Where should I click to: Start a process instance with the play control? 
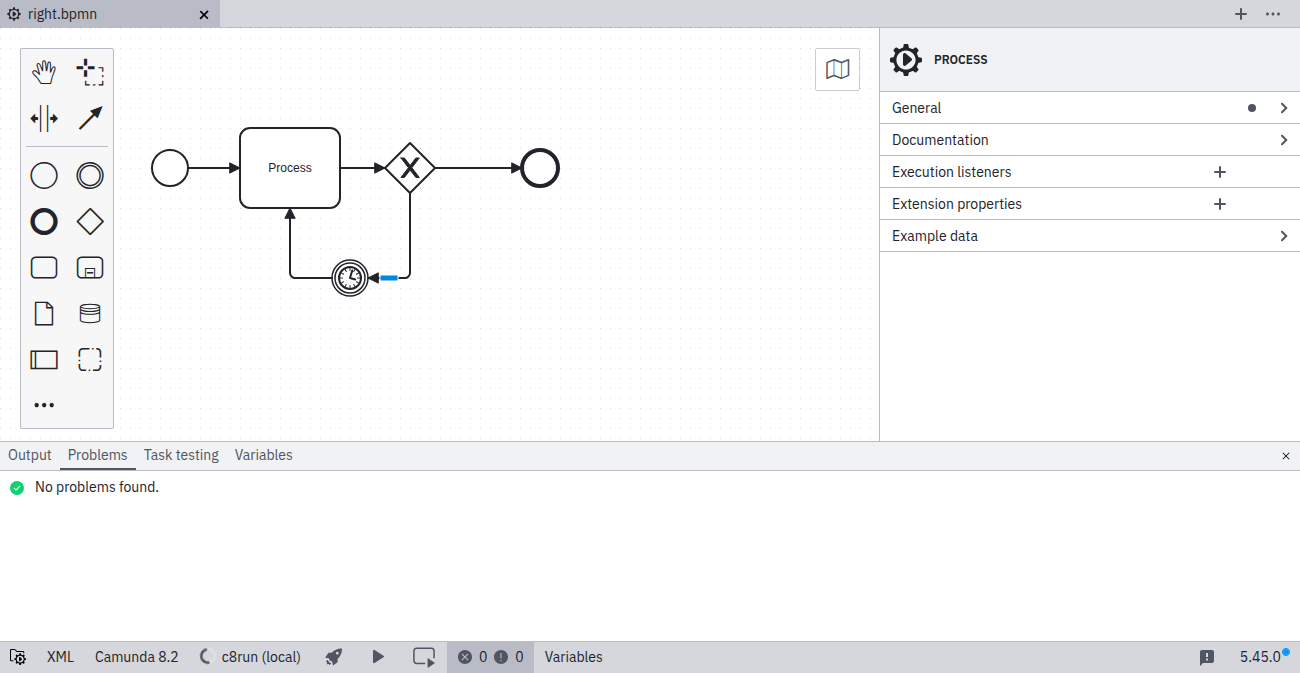click(378, 657)
